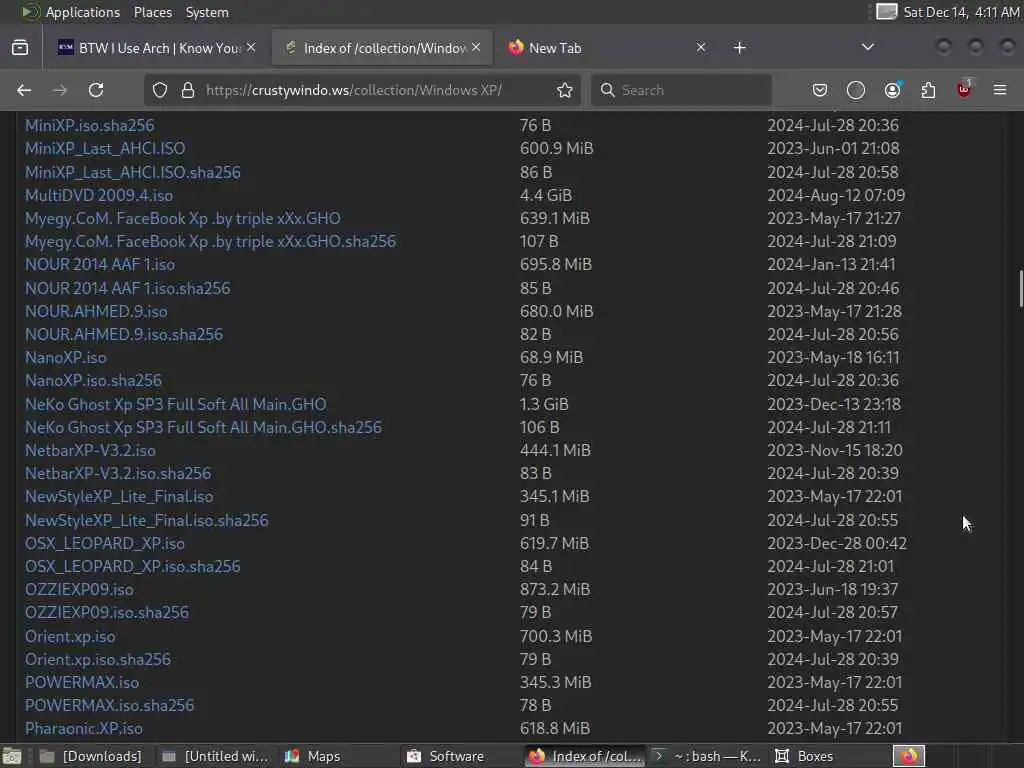The height and width of the screenshot is (768, 1024).
Task: Select date 2024-Aug-12 07:09
Action: tap(836, 195)
